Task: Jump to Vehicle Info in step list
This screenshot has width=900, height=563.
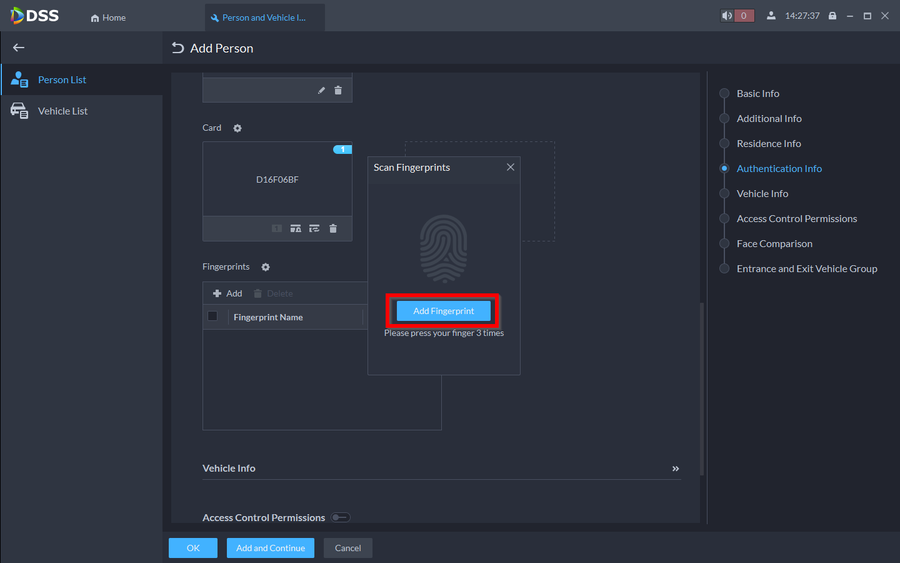Action: click(x=762, y=193)
